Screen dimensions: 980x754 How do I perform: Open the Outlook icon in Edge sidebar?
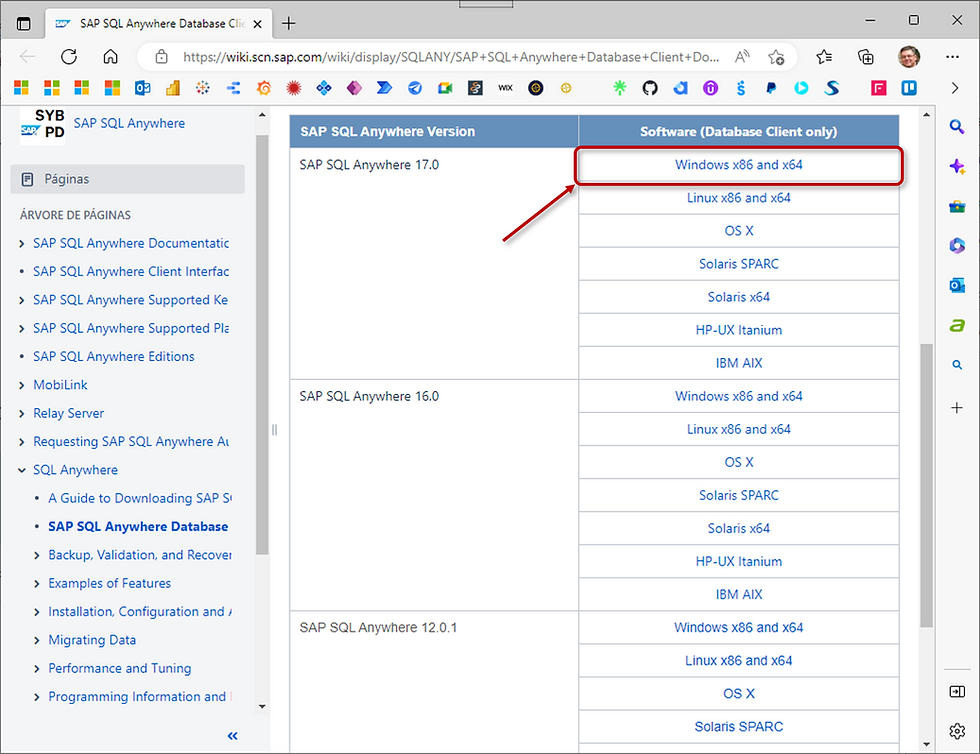pyautogui.click(x=957, y=286)
